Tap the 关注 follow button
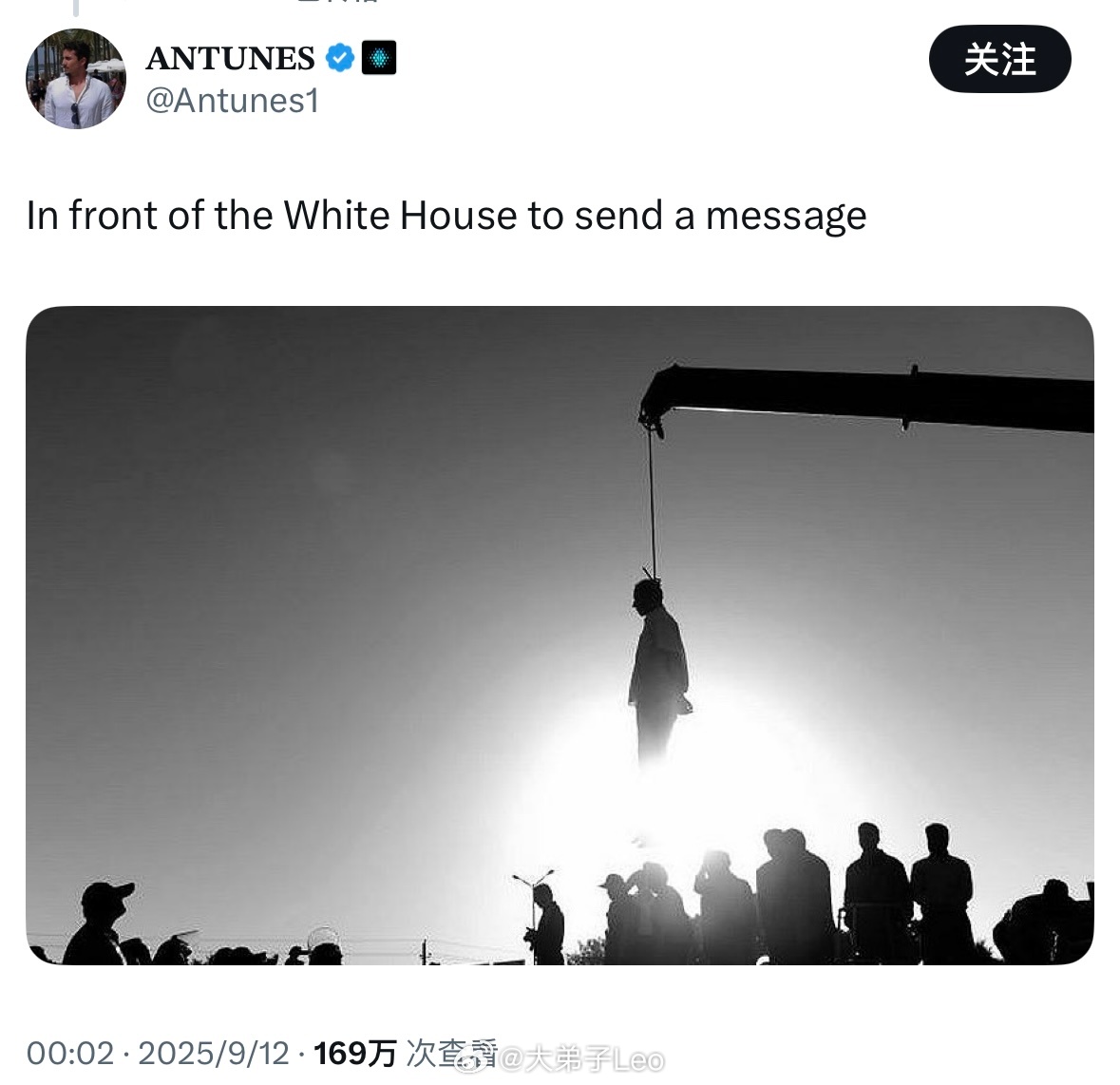1120x1085 pixels. tap(999, 59)
